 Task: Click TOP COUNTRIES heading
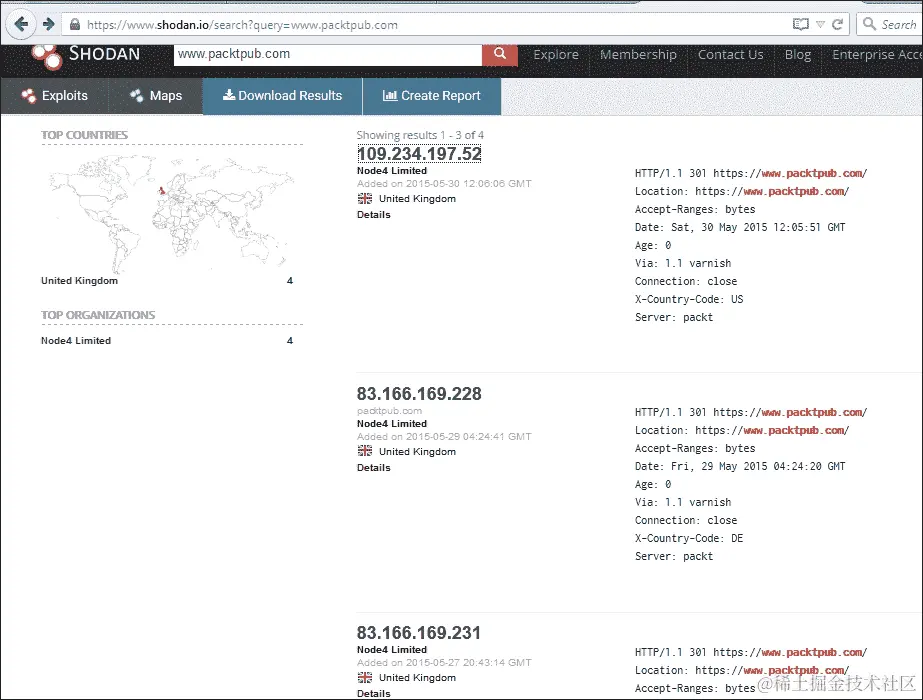84,135
